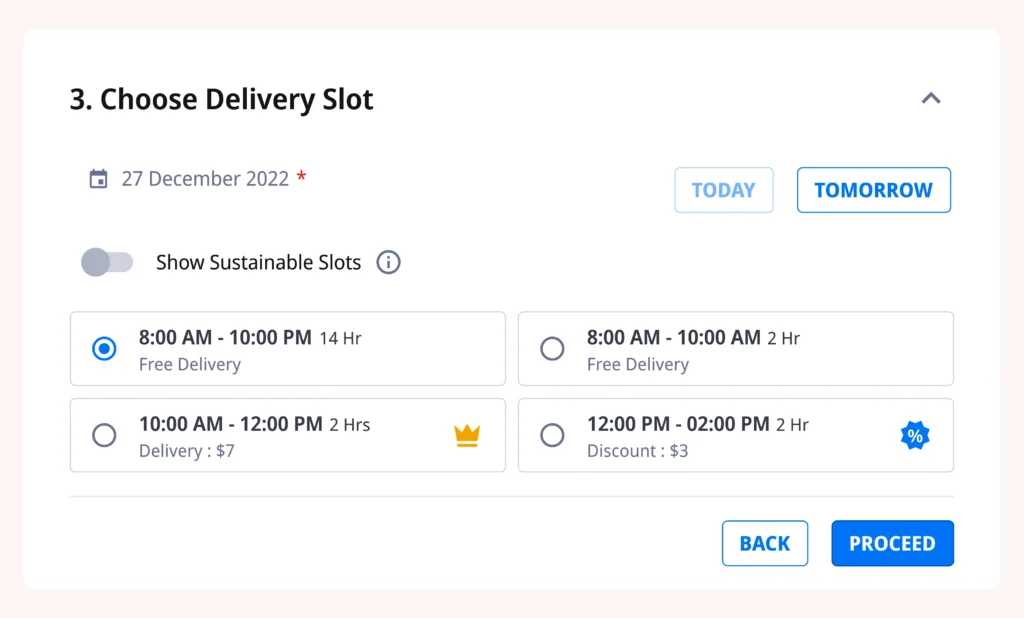Click the gold crown premium icon
Screen dimensions: 1024x618
[467, 435]
